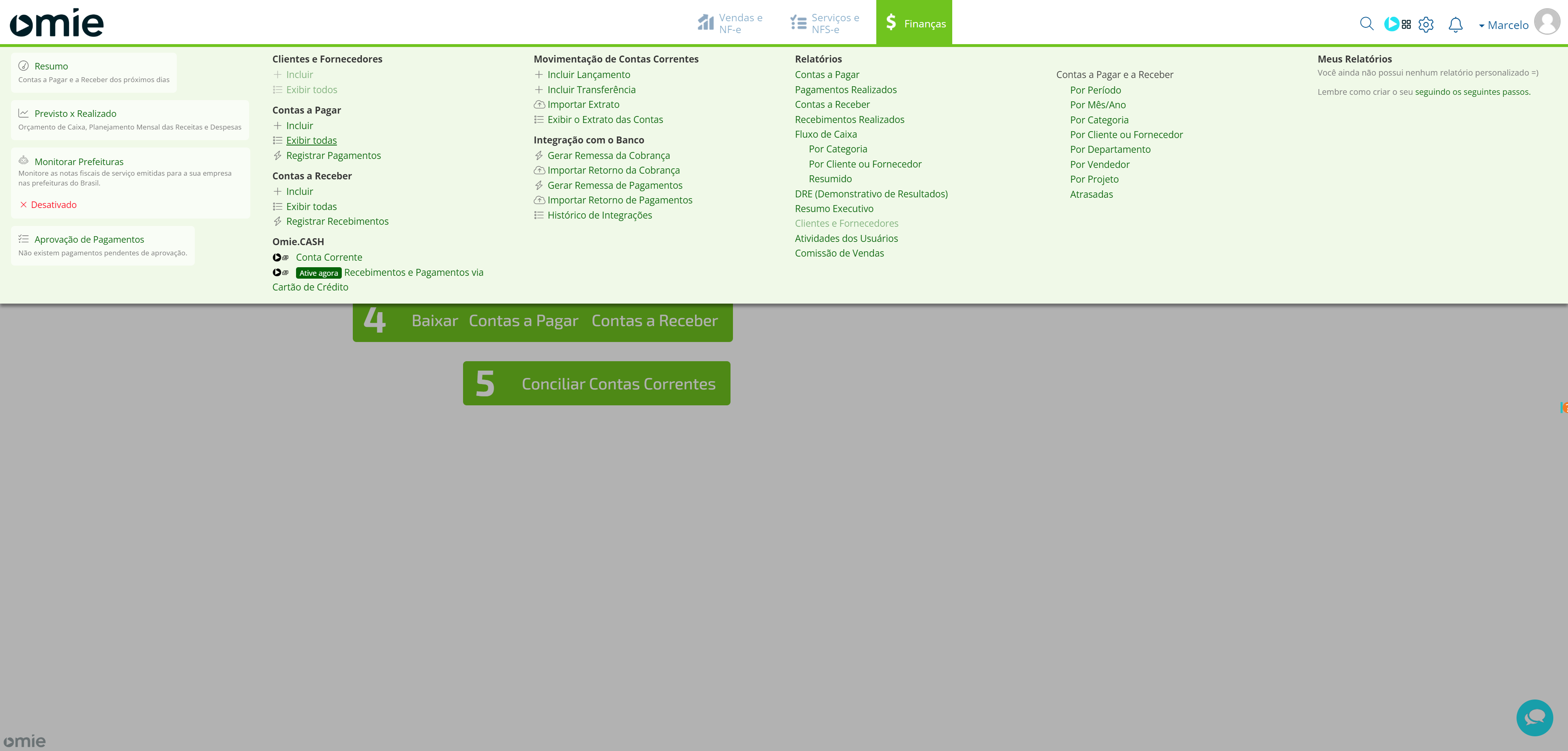Open the chat support bubble
This screenshot has width=1568, height=751.
coord(1535,717)
